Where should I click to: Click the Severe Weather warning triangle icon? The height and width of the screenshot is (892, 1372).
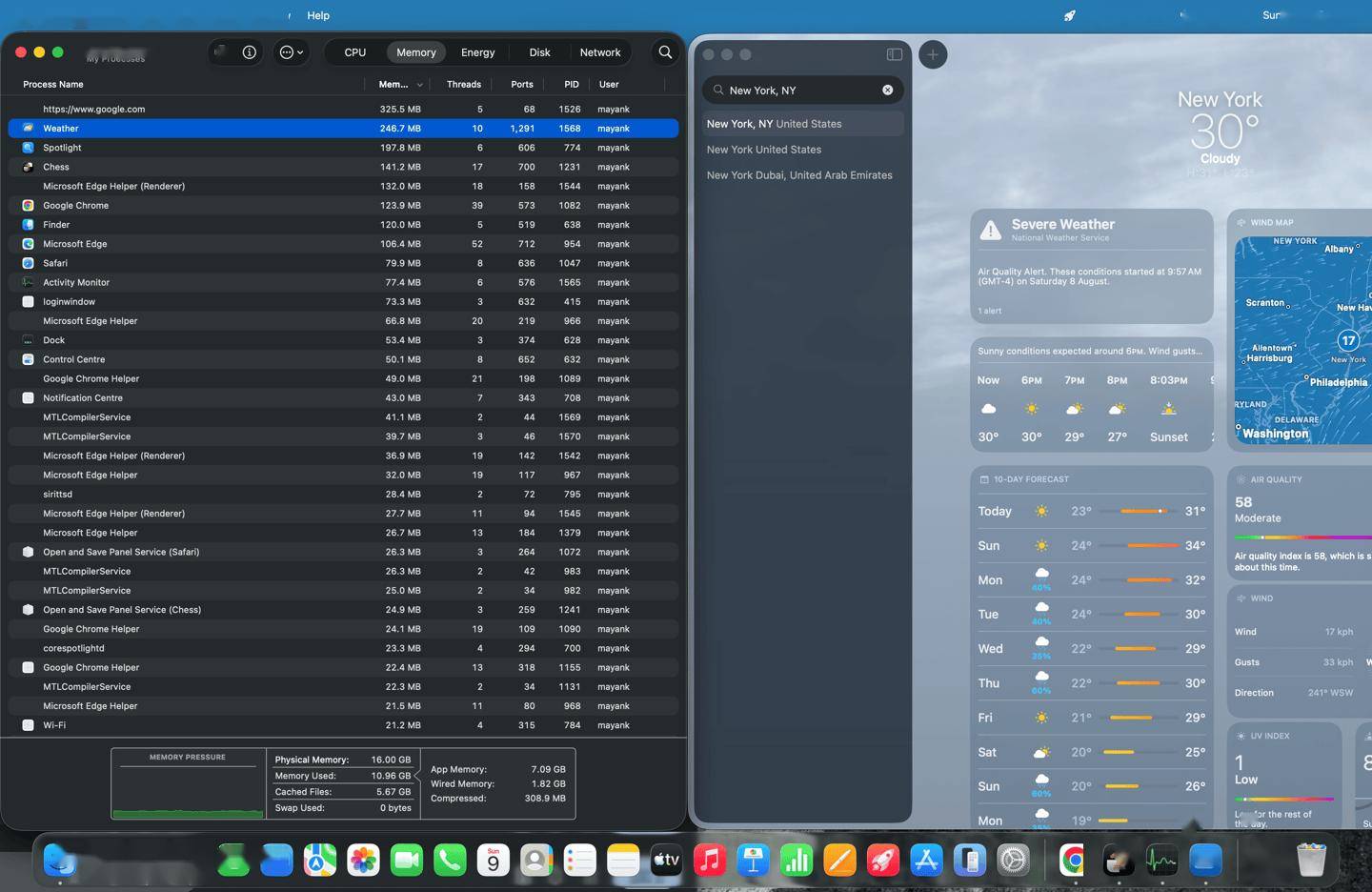[x=991, y=230]
